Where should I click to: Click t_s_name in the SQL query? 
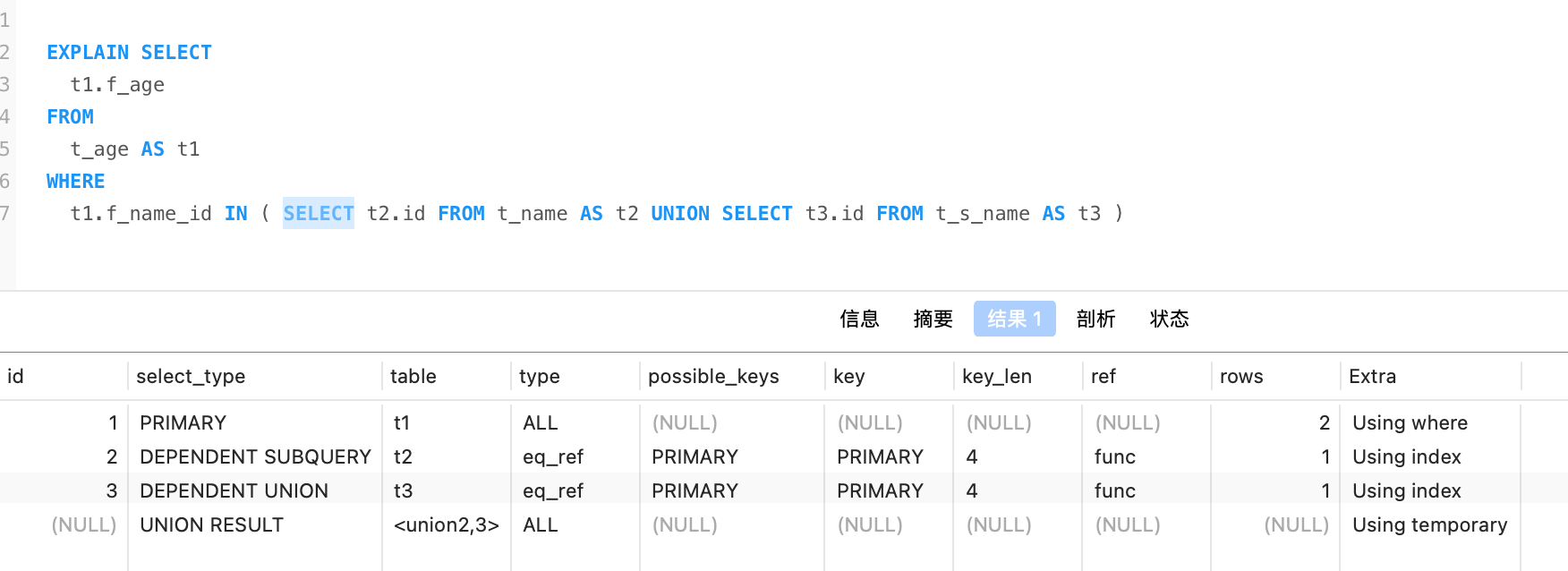point(983,214)
